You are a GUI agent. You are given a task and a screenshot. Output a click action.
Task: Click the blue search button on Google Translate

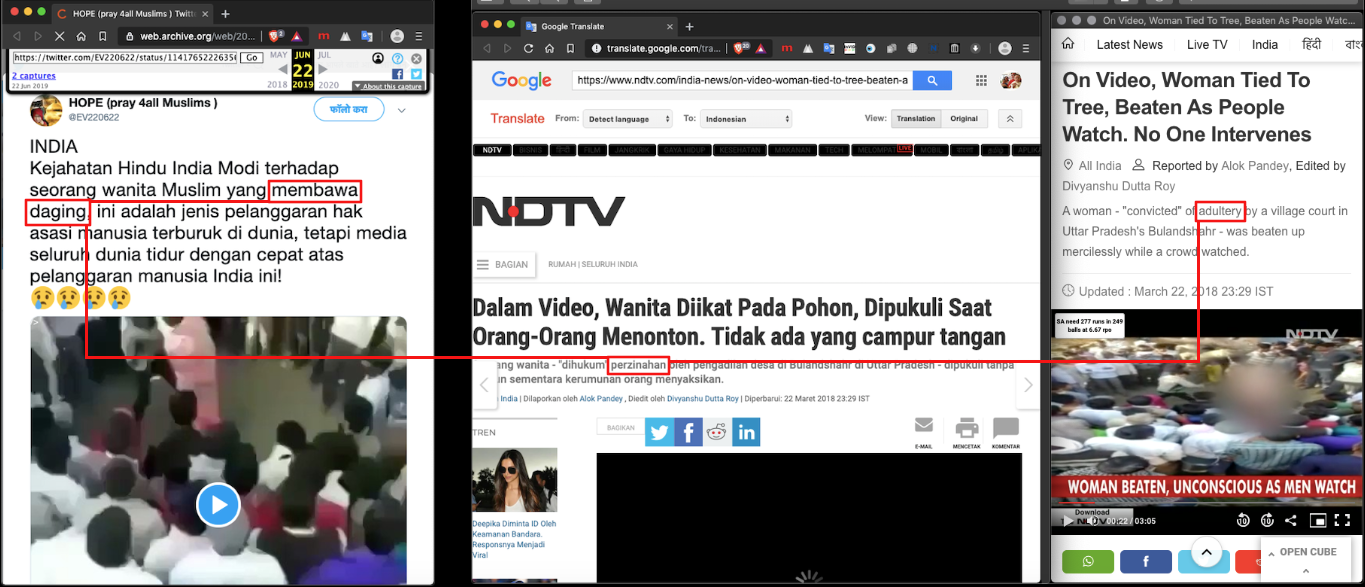pos(932,81)
